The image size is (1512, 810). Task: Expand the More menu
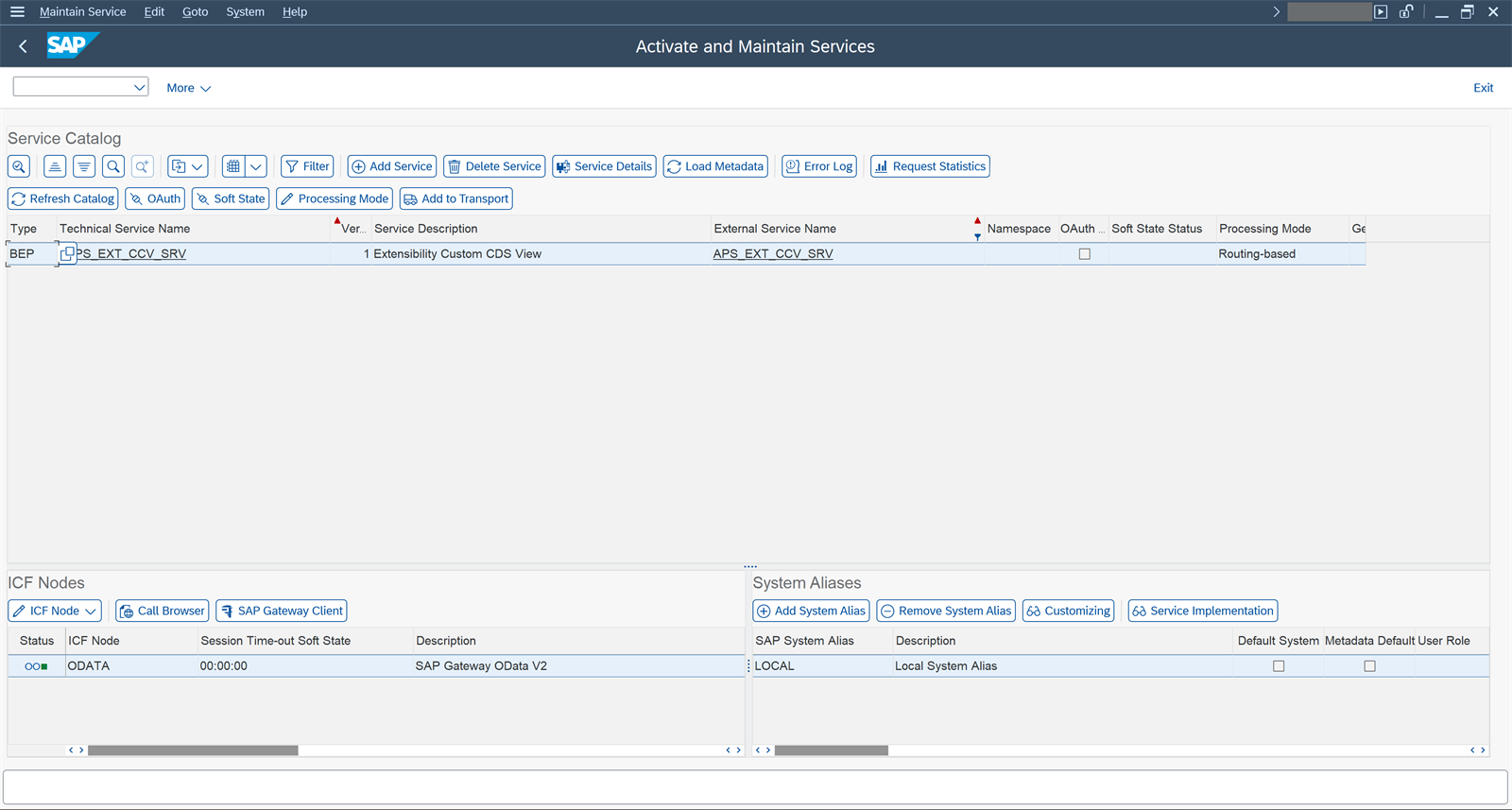pos(188,88)
